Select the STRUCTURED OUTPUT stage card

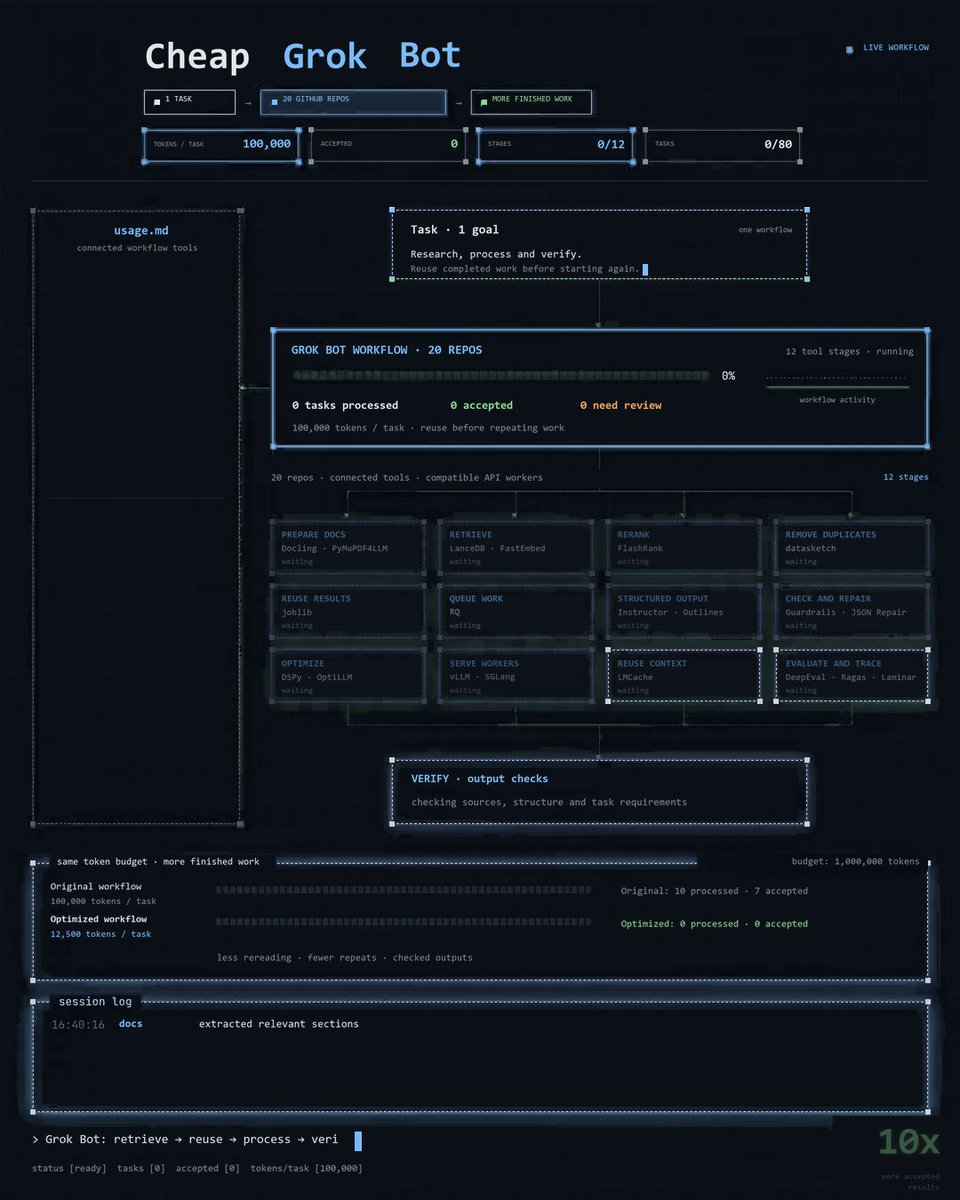tap(684, 611)
